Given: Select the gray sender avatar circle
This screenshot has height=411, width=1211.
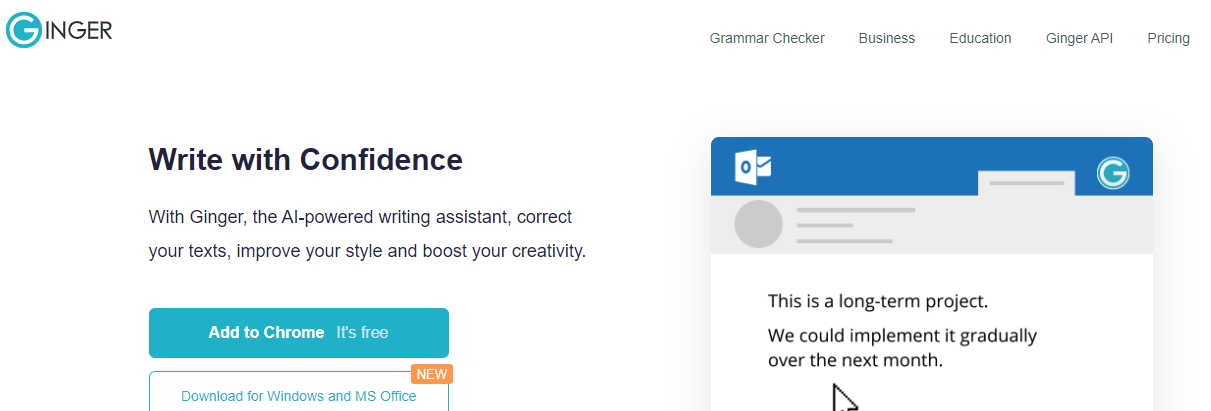Looking at the screenshot, I should (758, 224).
